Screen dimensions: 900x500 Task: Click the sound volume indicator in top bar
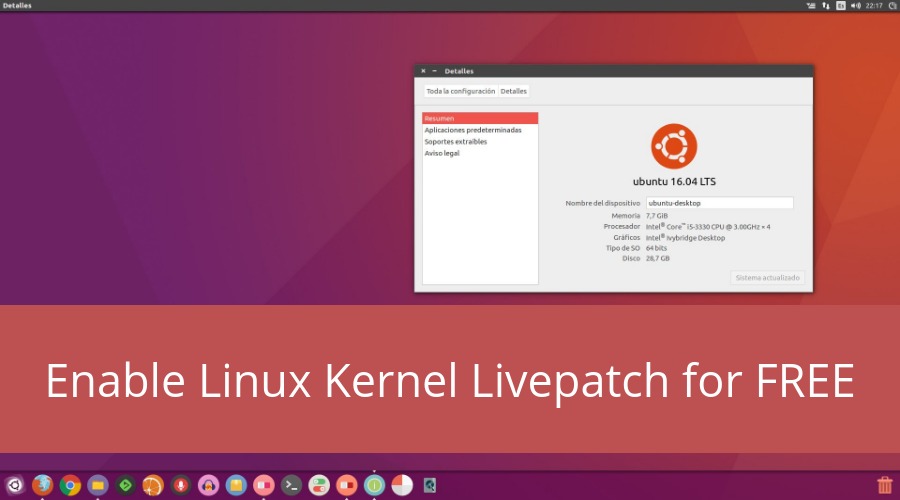[855, 6]
